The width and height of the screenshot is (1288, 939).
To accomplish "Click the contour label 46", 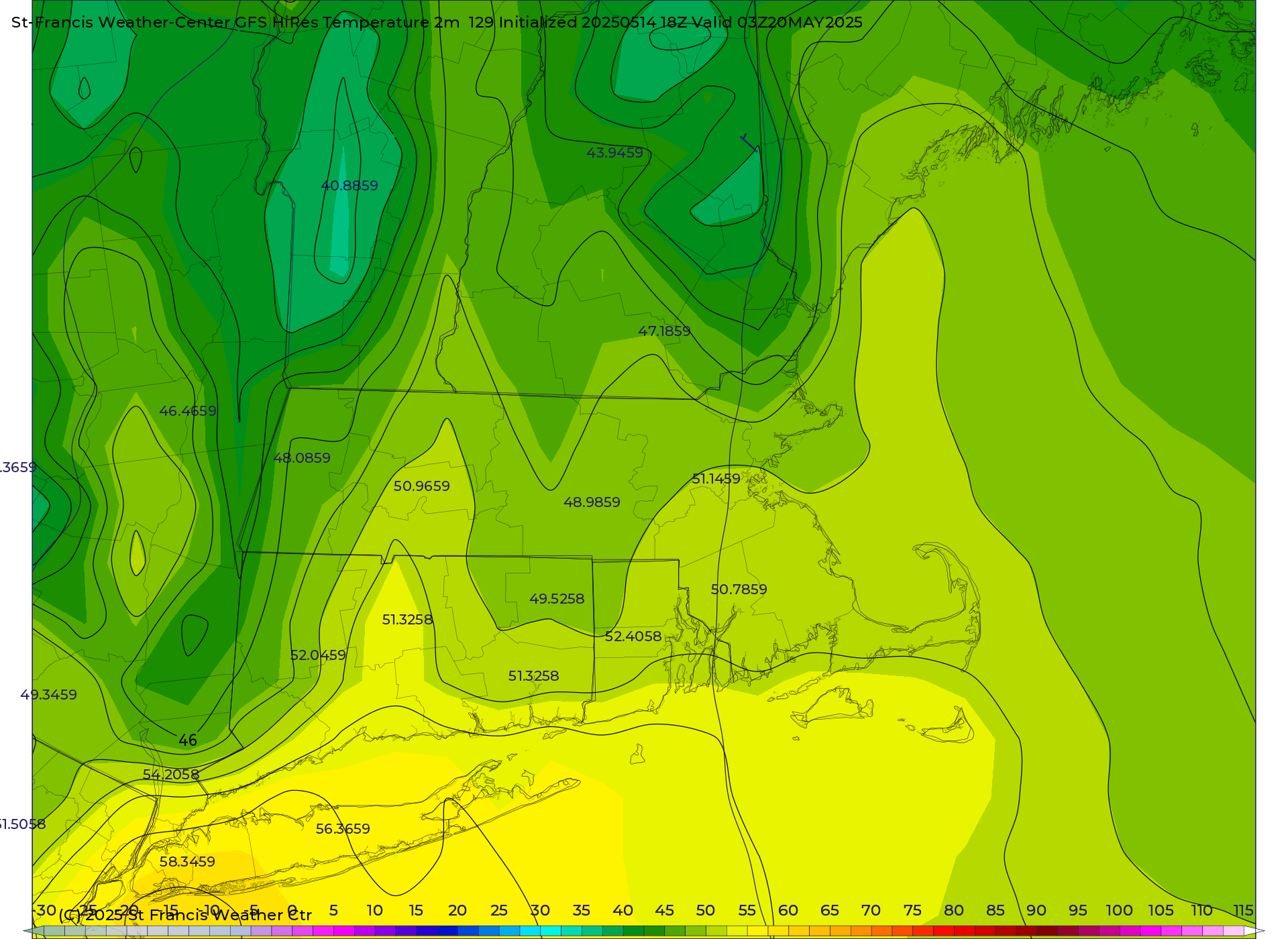I will point(188,740).
